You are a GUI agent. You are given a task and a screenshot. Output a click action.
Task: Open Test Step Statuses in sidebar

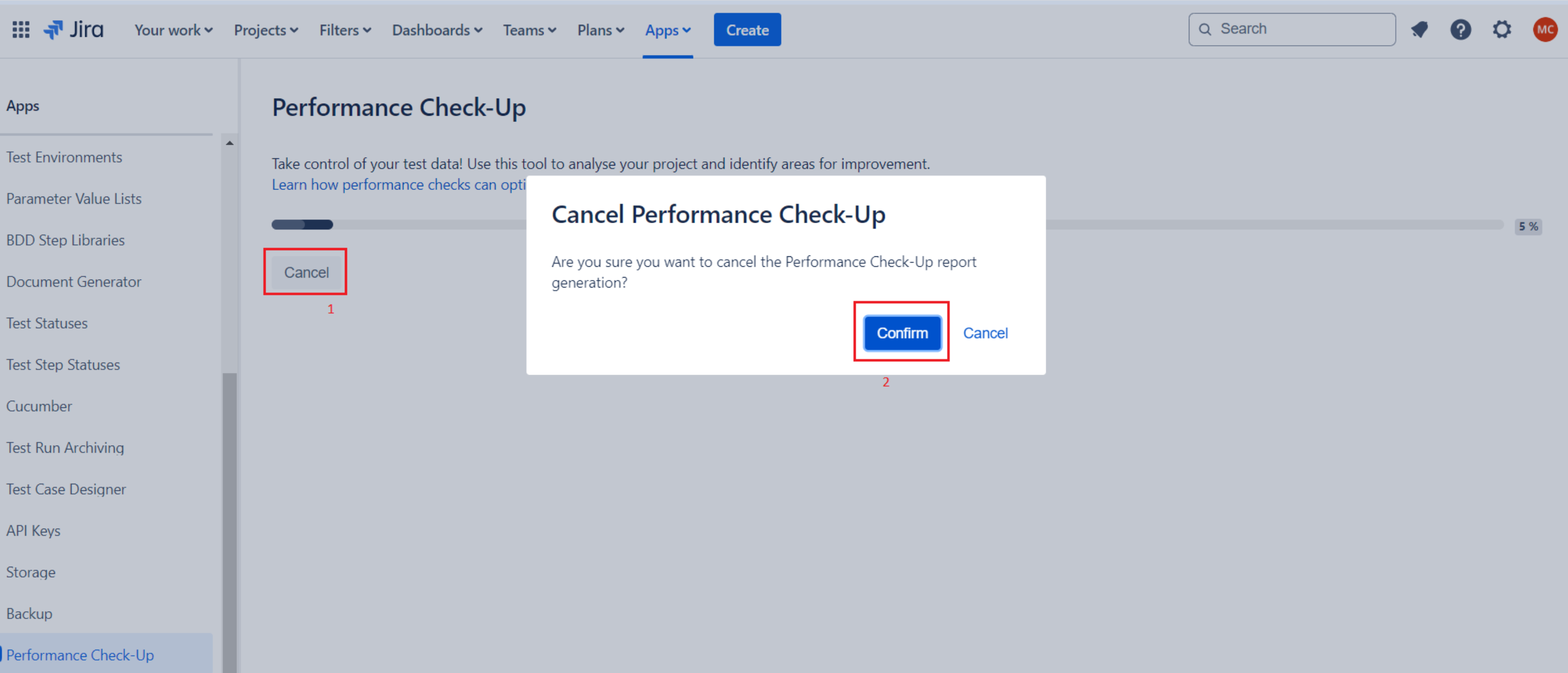(x=63, y=364)
